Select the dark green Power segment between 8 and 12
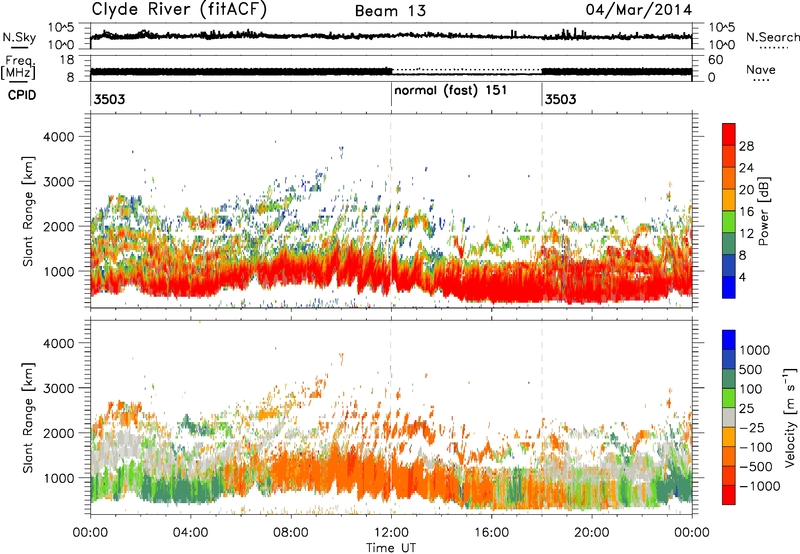This screenshot has height=554, width=800. point(729,243)
